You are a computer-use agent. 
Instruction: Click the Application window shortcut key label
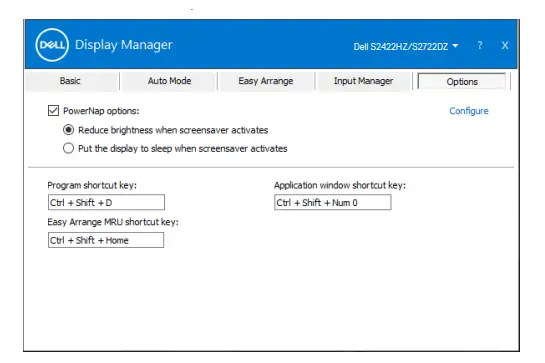click(340, 185)
